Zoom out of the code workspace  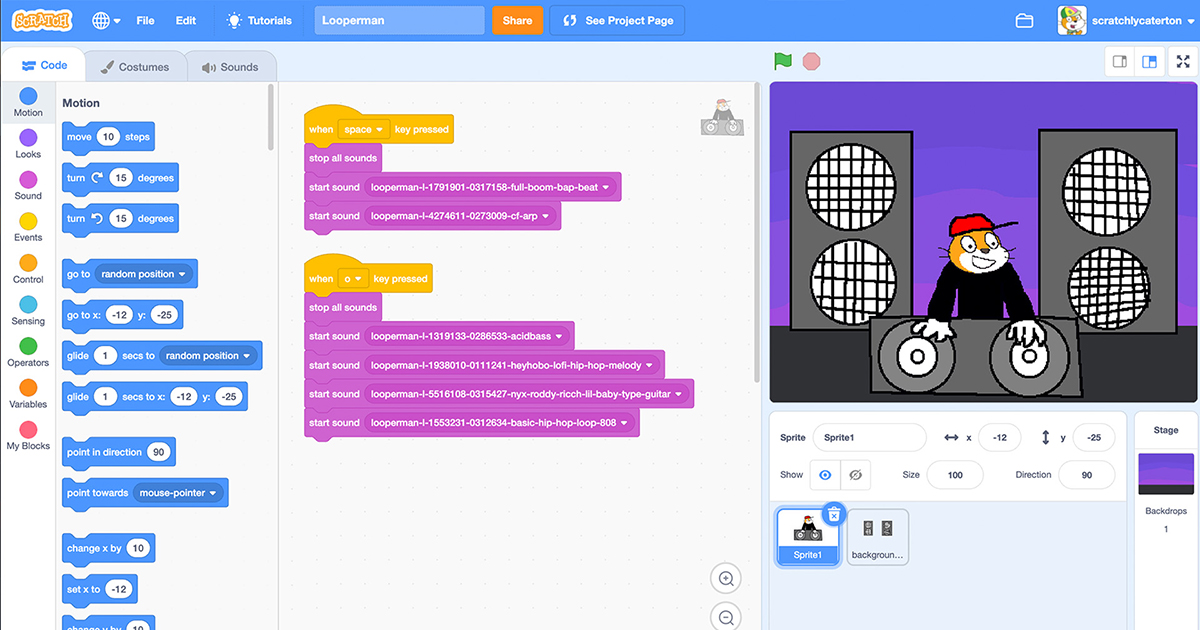[727, 617]
